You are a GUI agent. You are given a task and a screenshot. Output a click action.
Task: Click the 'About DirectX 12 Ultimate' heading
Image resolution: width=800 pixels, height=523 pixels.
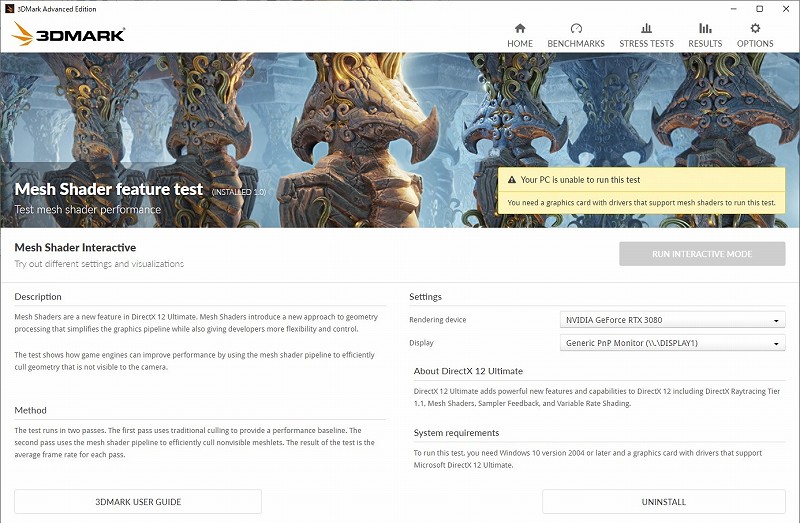[x=468, y=371]
